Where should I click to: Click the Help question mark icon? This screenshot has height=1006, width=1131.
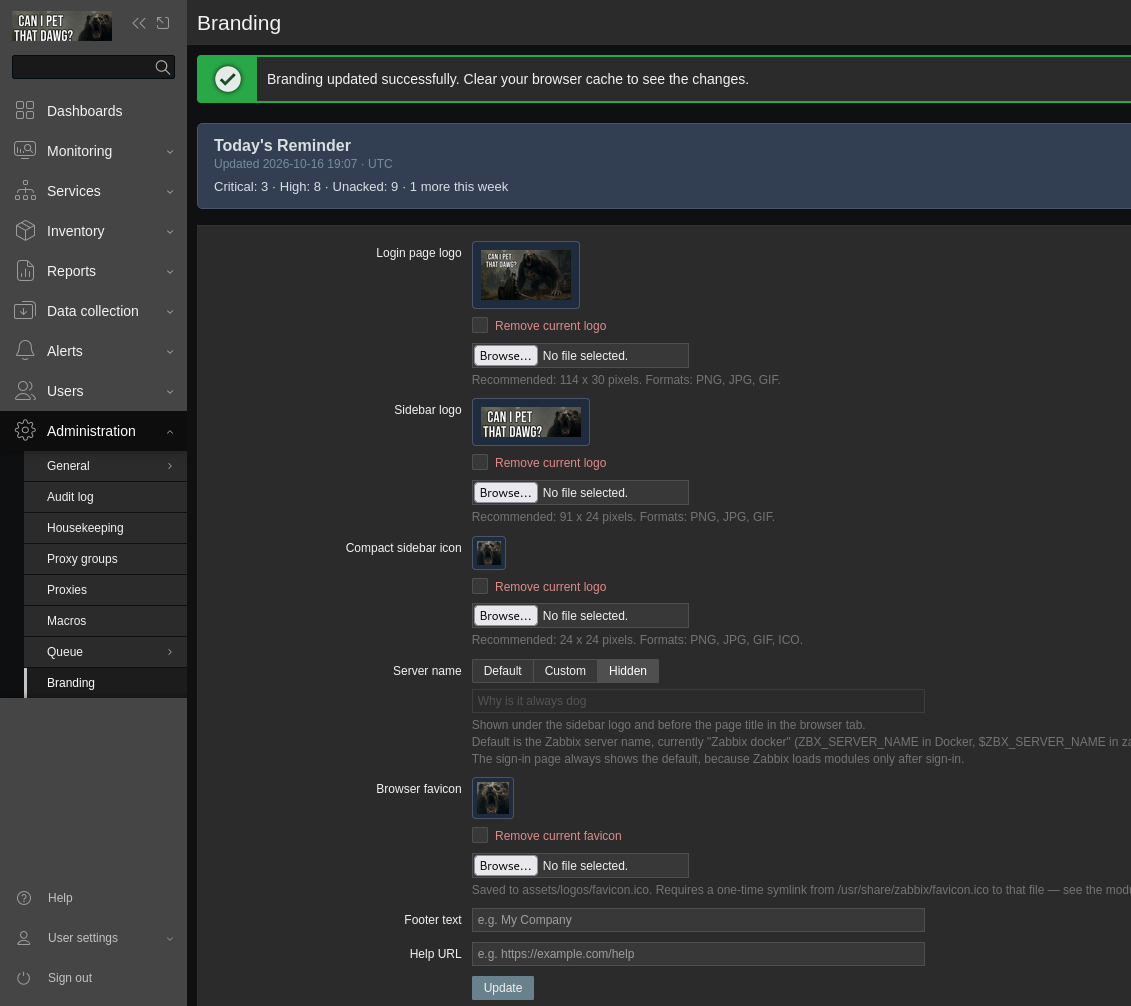pos(24,898)
